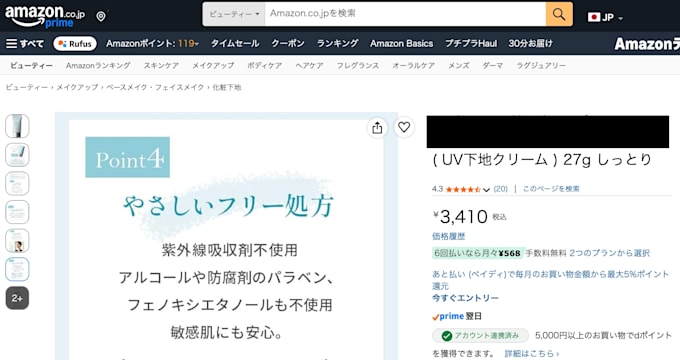Expand rating breakdown chevron next to stars
The image size is (680, 360).
[486, 190]
